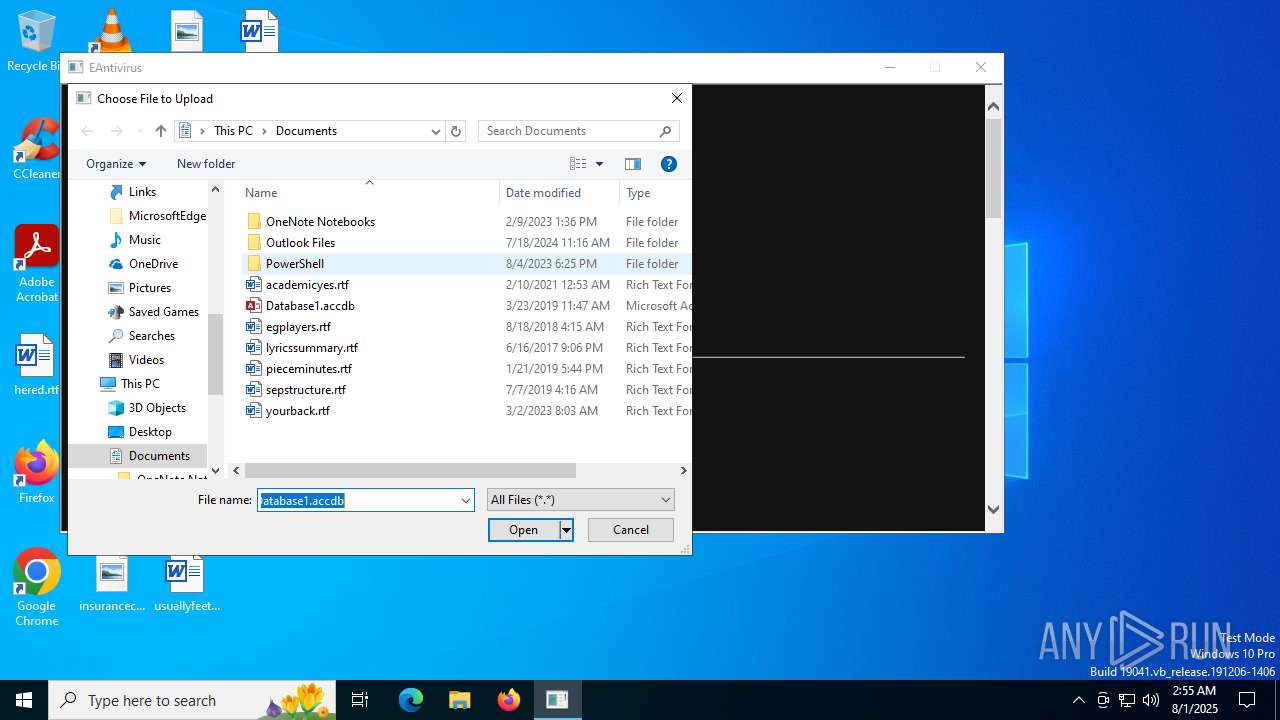Open the Open button split arrow
The width and height of the screenshot is (1280, 720).
(x=566, y=530)
